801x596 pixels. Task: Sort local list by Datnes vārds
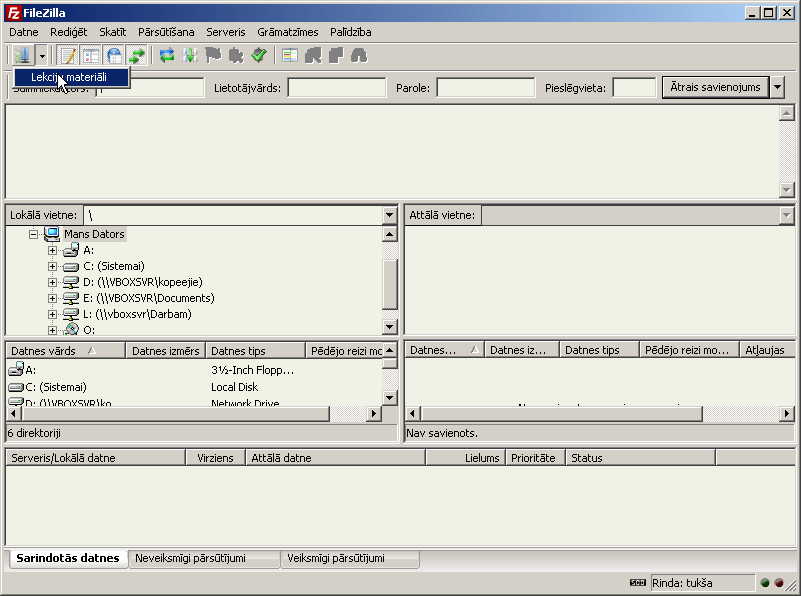tap(65, 351)
